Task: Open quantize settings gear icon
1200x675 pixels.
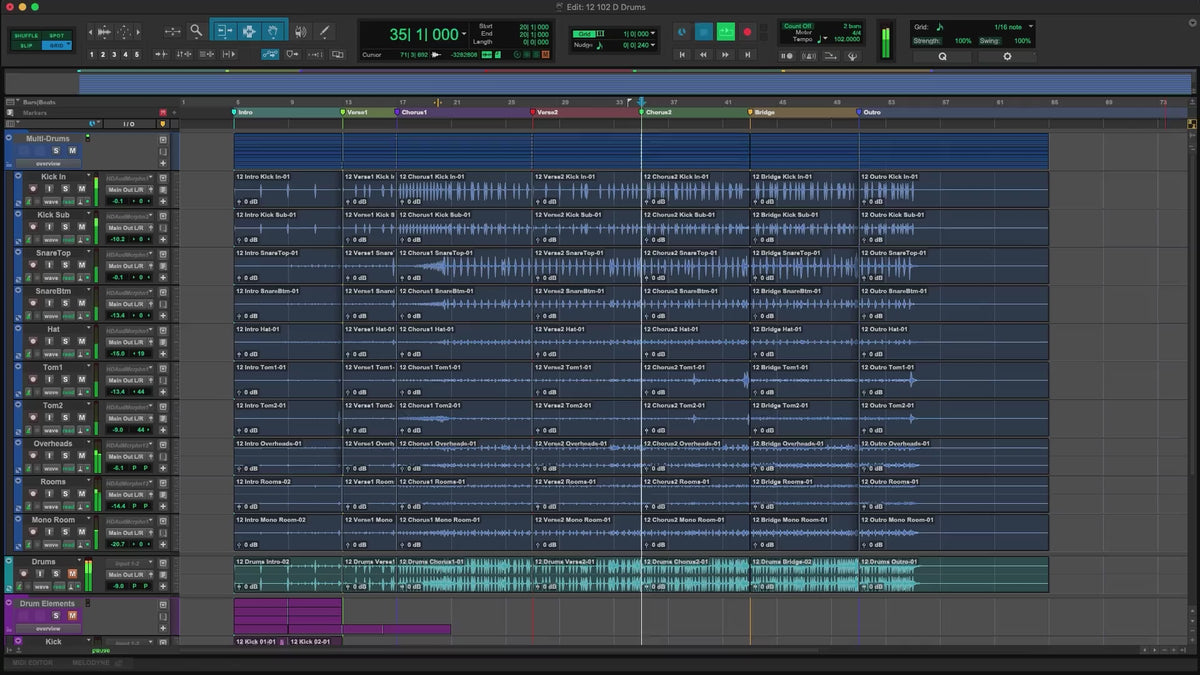Action: (1007, 57)
